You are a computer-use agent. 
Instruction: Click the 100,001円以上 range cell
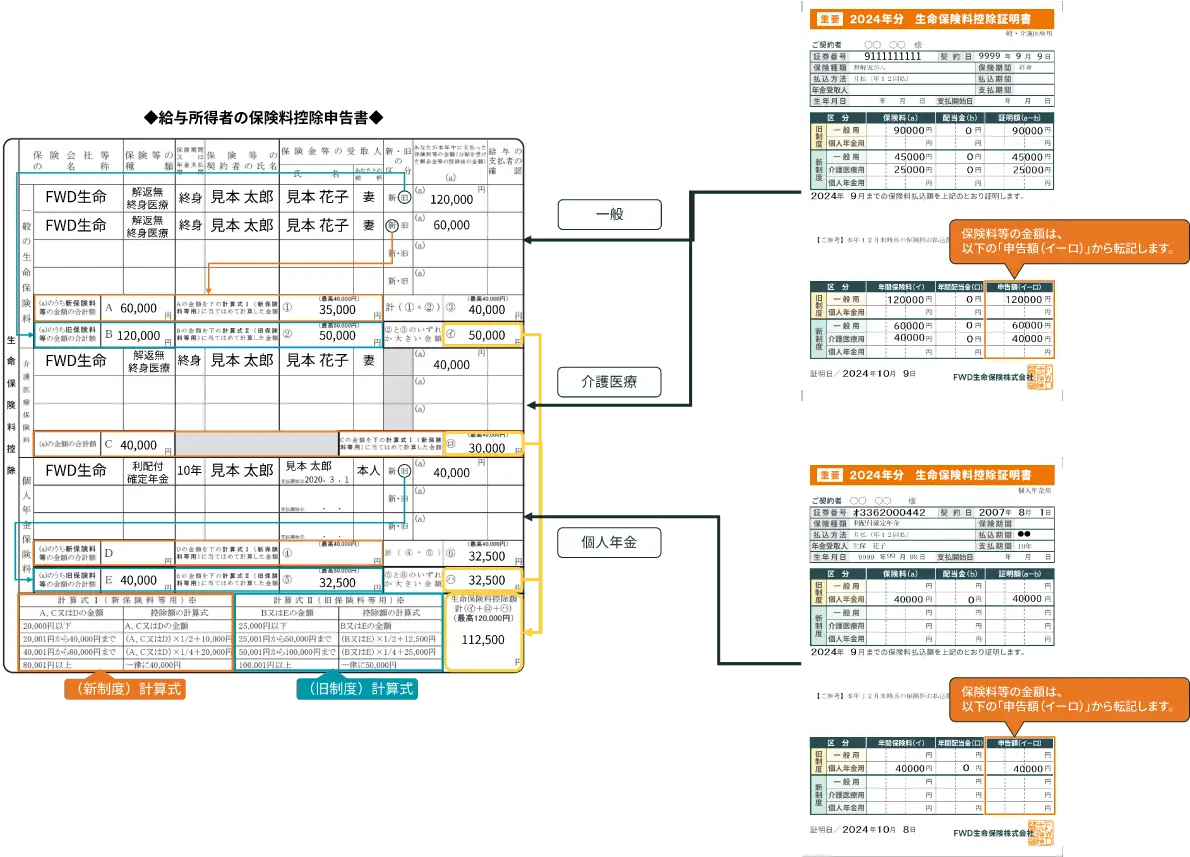click(266, 665)
